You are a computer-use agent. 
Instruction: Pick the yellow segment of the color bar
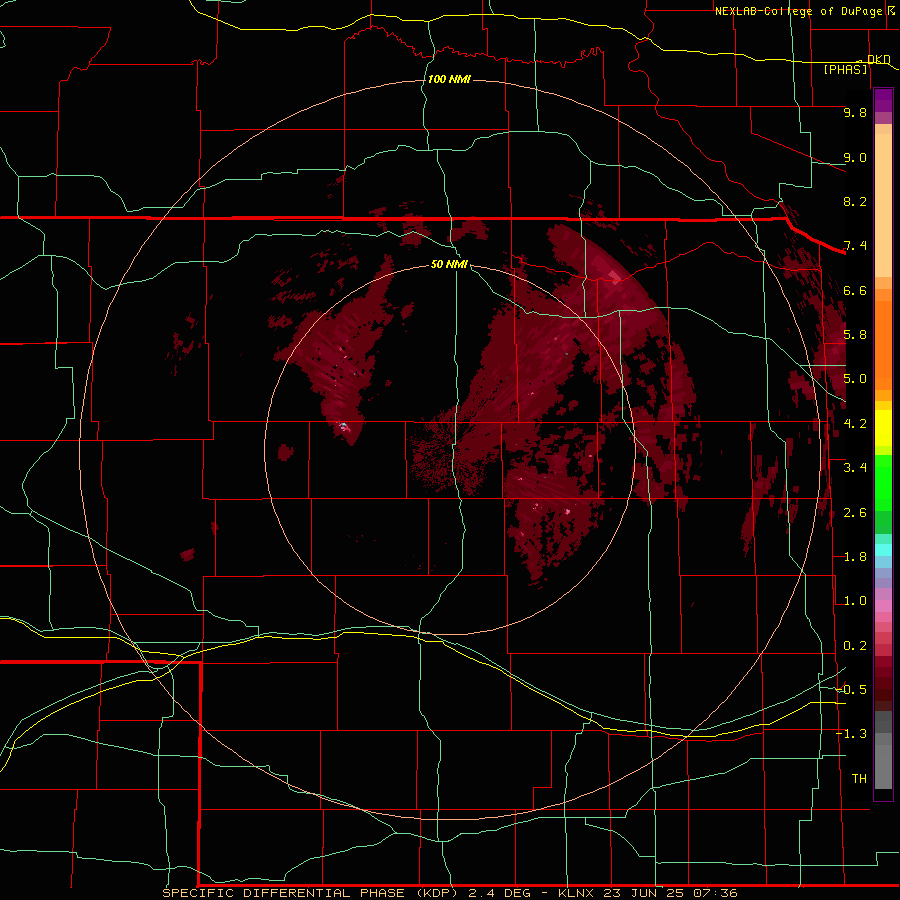click(883, 428)
